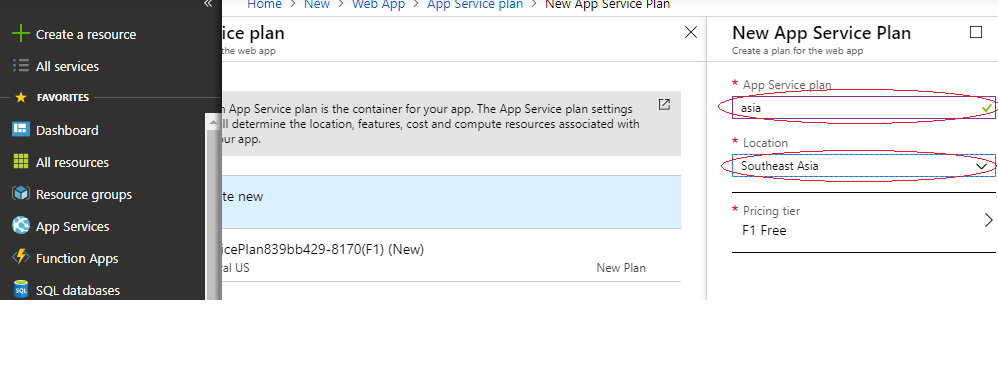Click the Function Apps lightning icon
The width and height of the screenshot is (998, 390).
[x=21, y=258]
